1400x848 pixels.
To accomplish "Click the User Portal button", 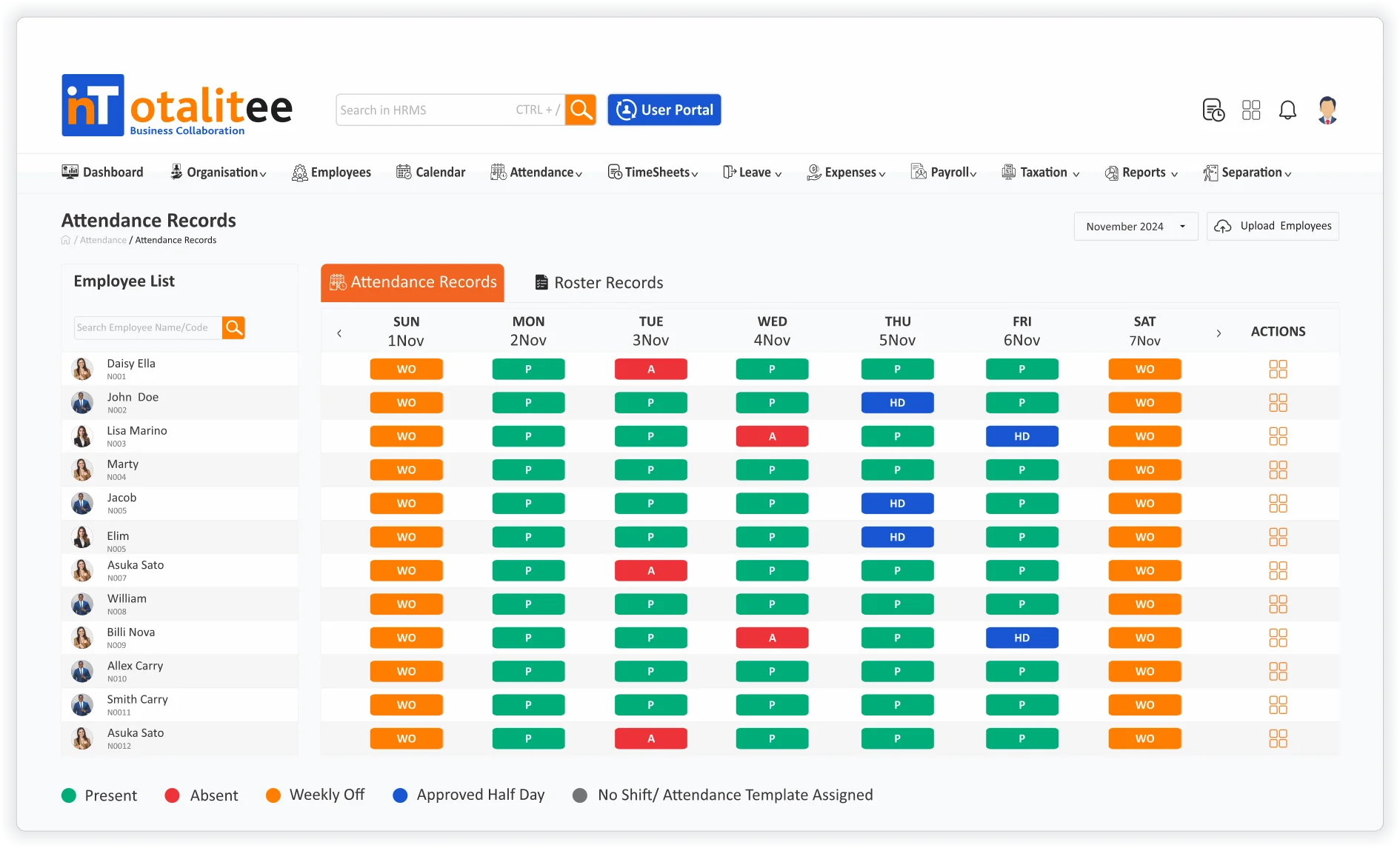I will pos(664,109).
